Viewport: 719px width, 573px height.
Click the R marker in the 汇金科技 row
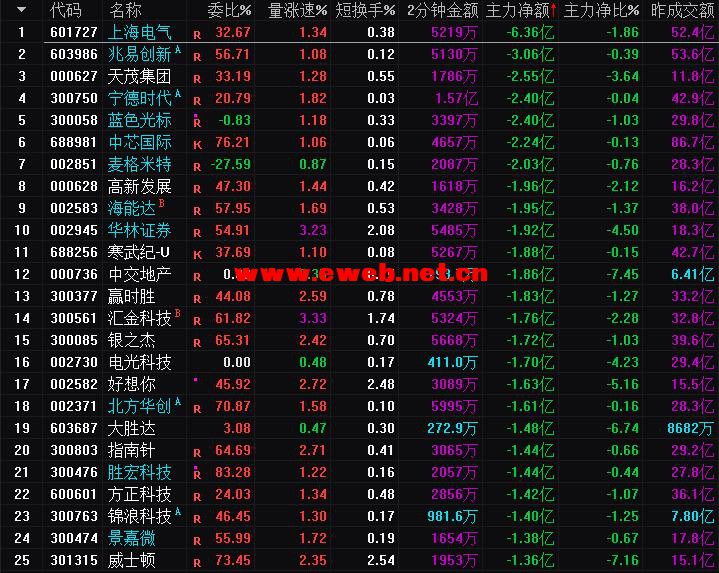point(197,321)
